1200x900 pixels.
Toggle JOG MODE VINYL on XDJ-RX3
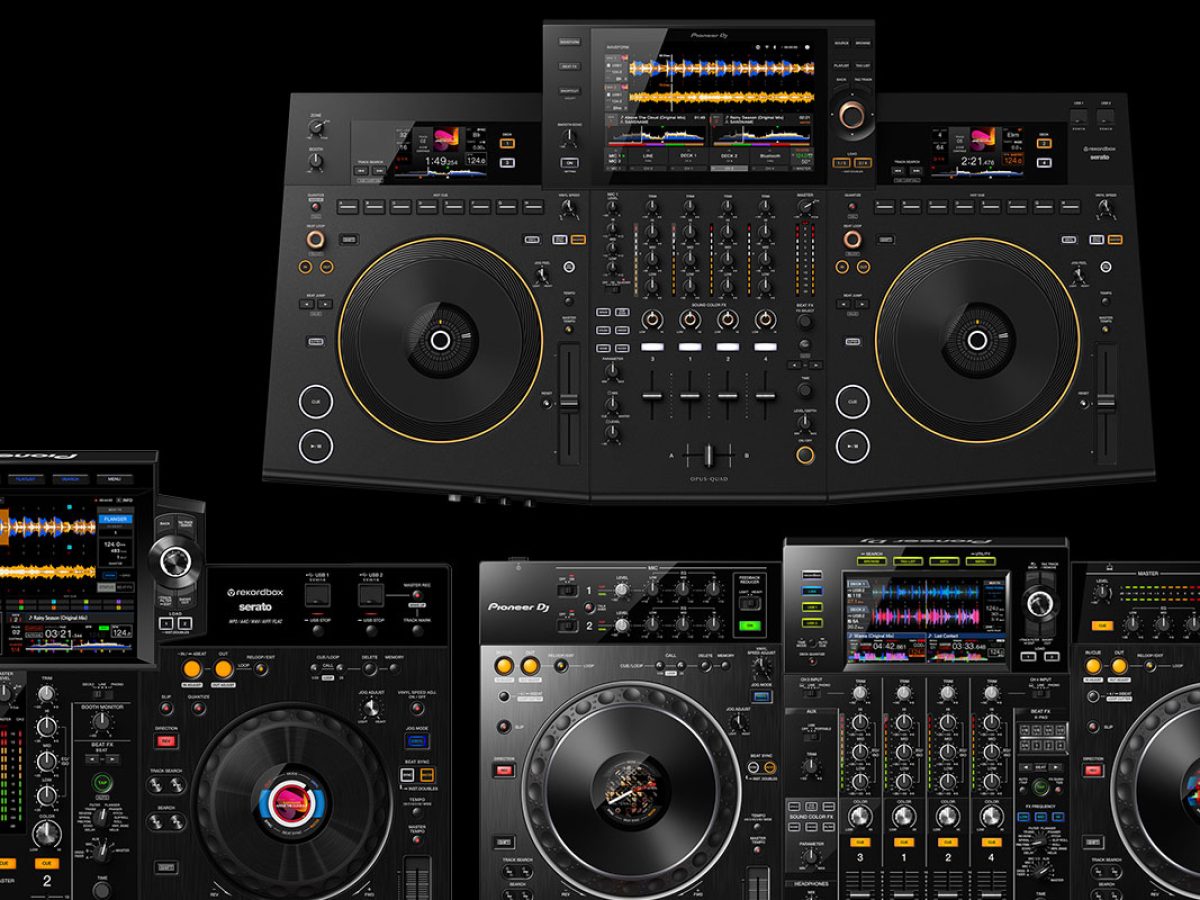(x=415, y=741)
